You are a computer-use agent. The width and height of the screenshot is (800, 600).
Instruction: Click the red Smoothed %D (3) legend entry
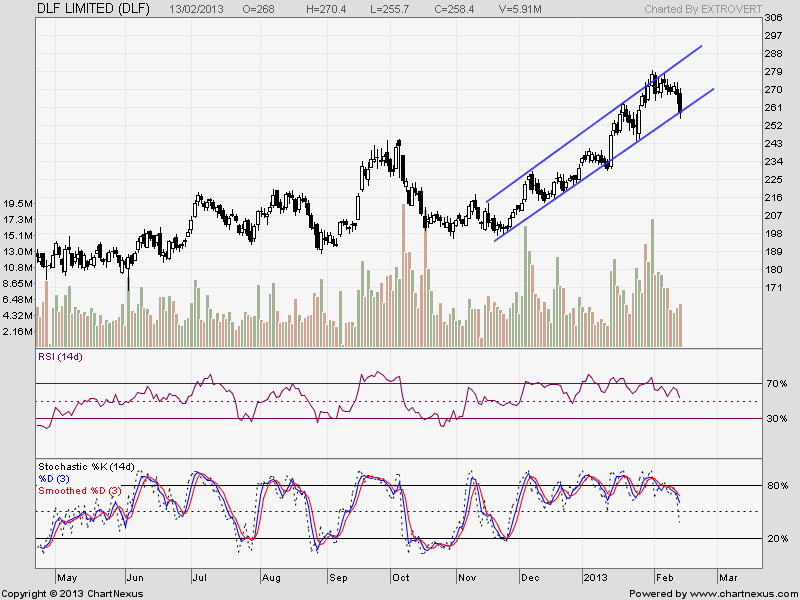[x=81, y=491]
